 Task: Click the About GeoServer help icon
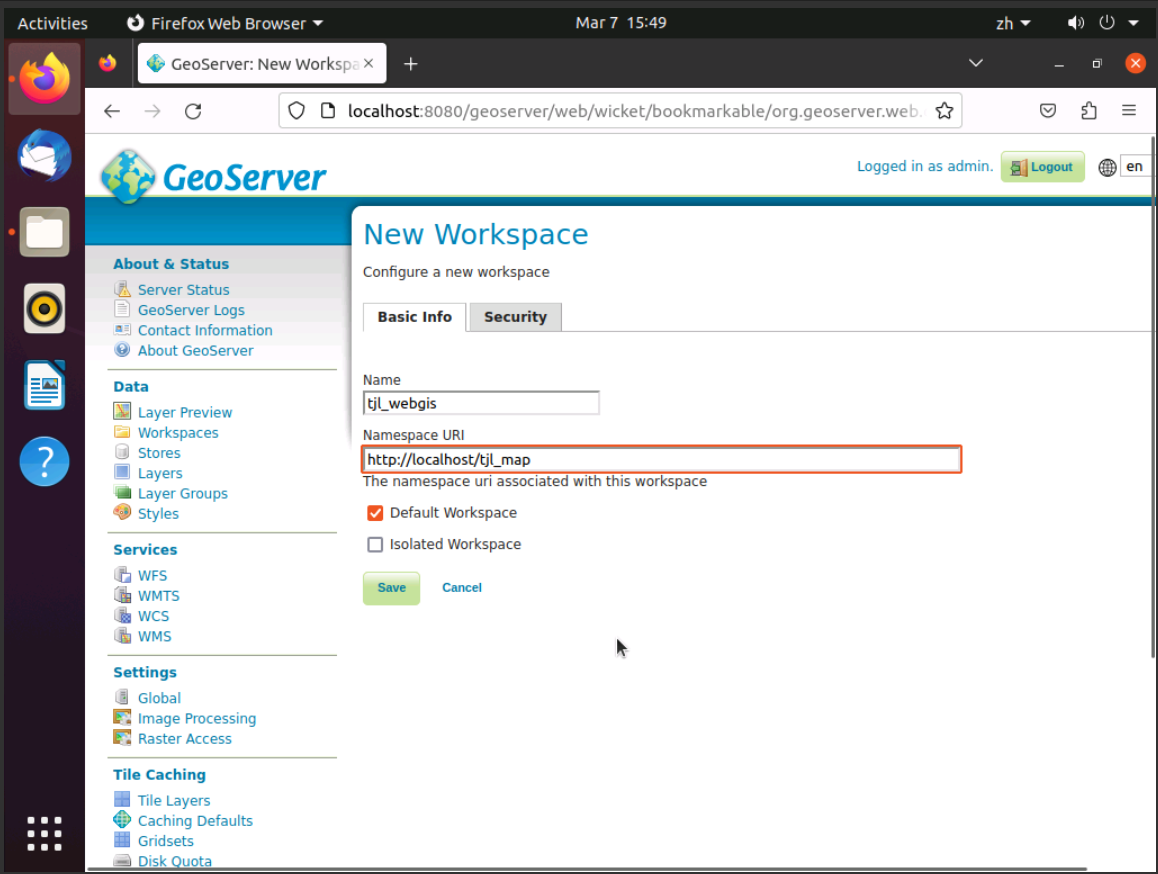[123, 349]
